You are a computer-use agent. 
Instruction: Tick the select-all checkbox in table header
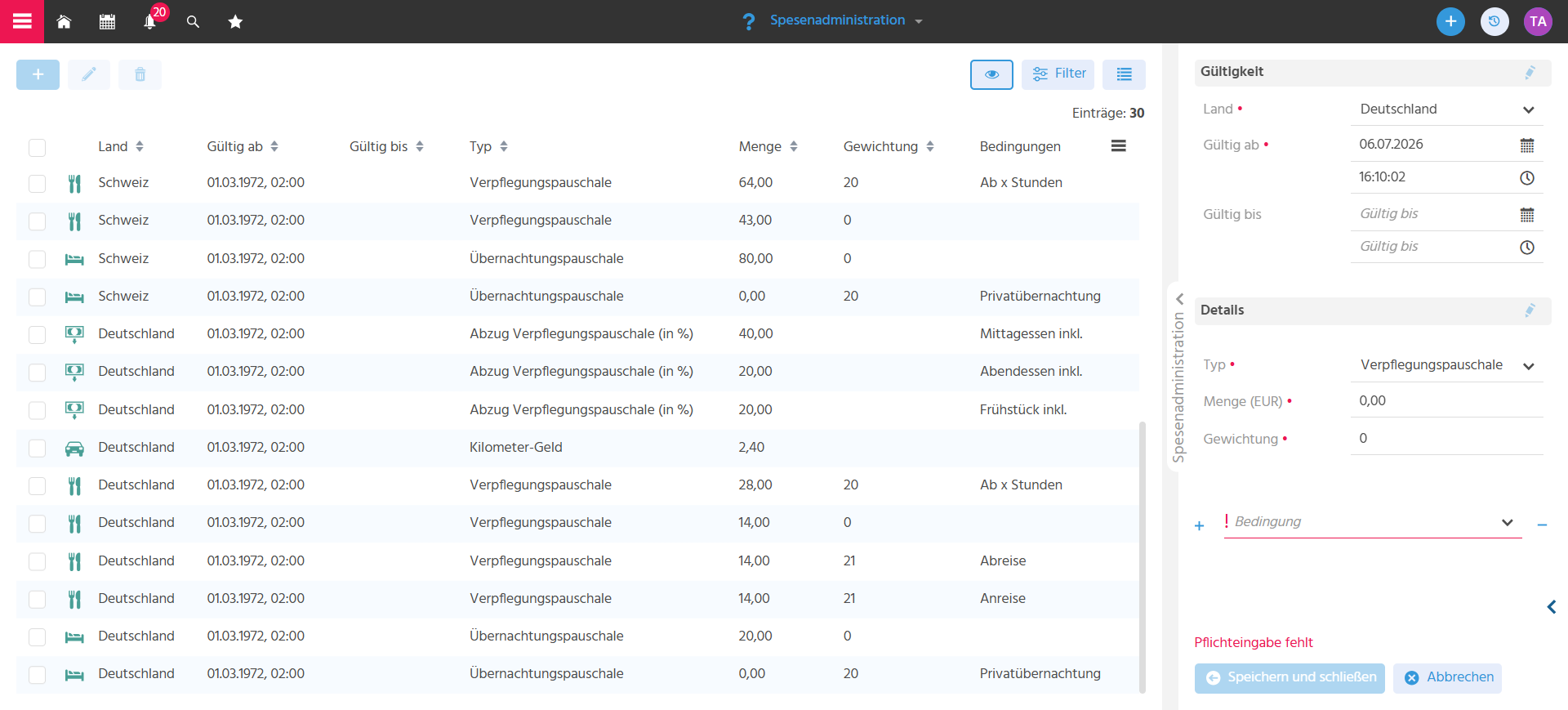coord(37,147)
